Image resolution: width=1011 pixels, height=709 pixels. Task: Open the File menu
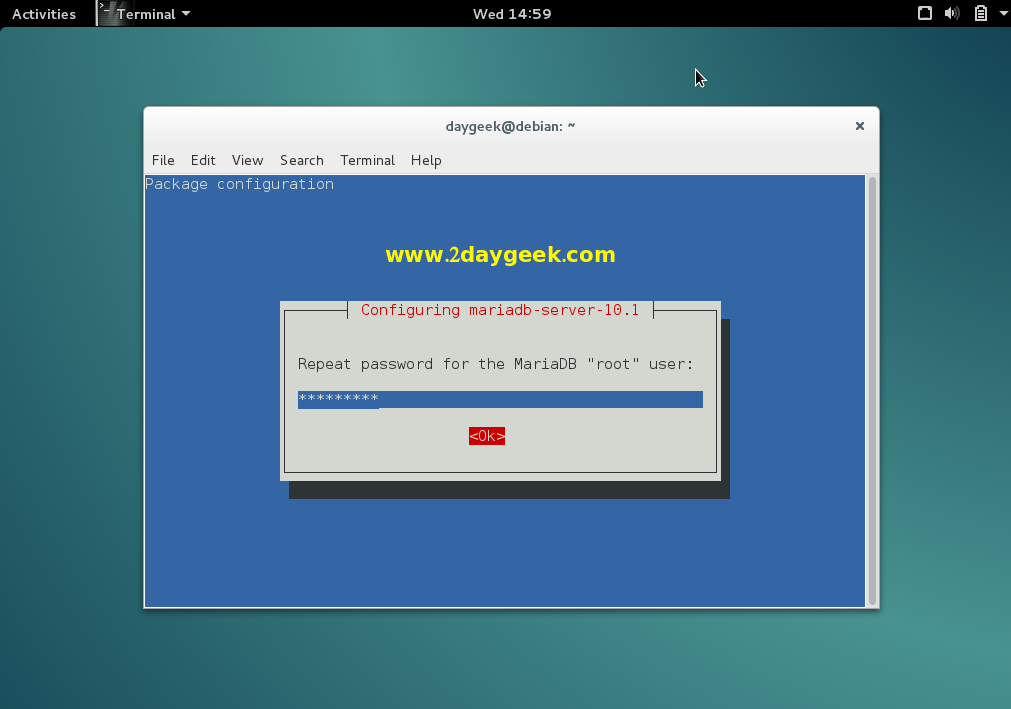click(x=163, y=160)
